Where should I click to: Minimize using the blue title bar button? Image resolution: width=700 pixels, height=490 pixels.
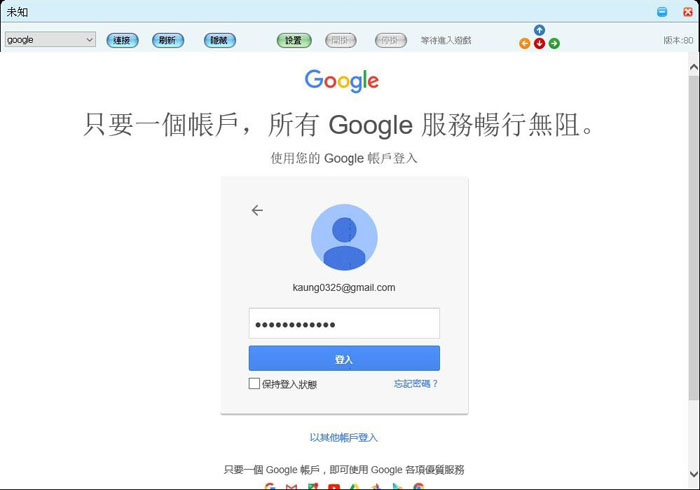coord(662,12)
